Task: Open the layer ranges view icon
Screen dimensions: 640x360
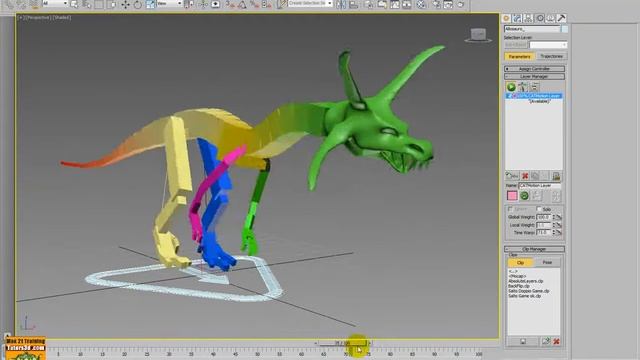Action: (x=534, y=87)
